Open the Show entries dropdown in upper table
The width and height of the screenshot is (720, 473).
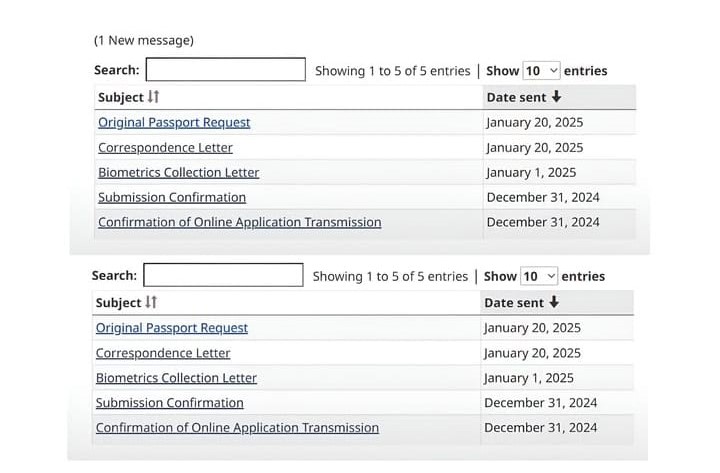coord(541,71)
